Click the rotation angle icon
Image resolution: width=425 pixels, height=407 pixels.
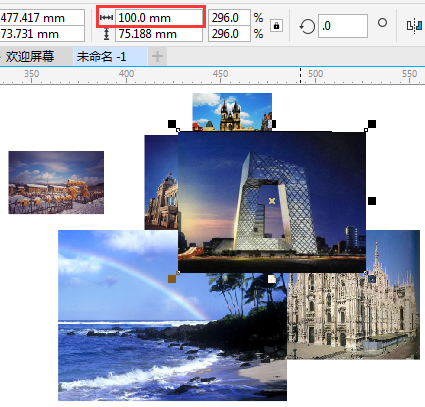tap(307, 26)
